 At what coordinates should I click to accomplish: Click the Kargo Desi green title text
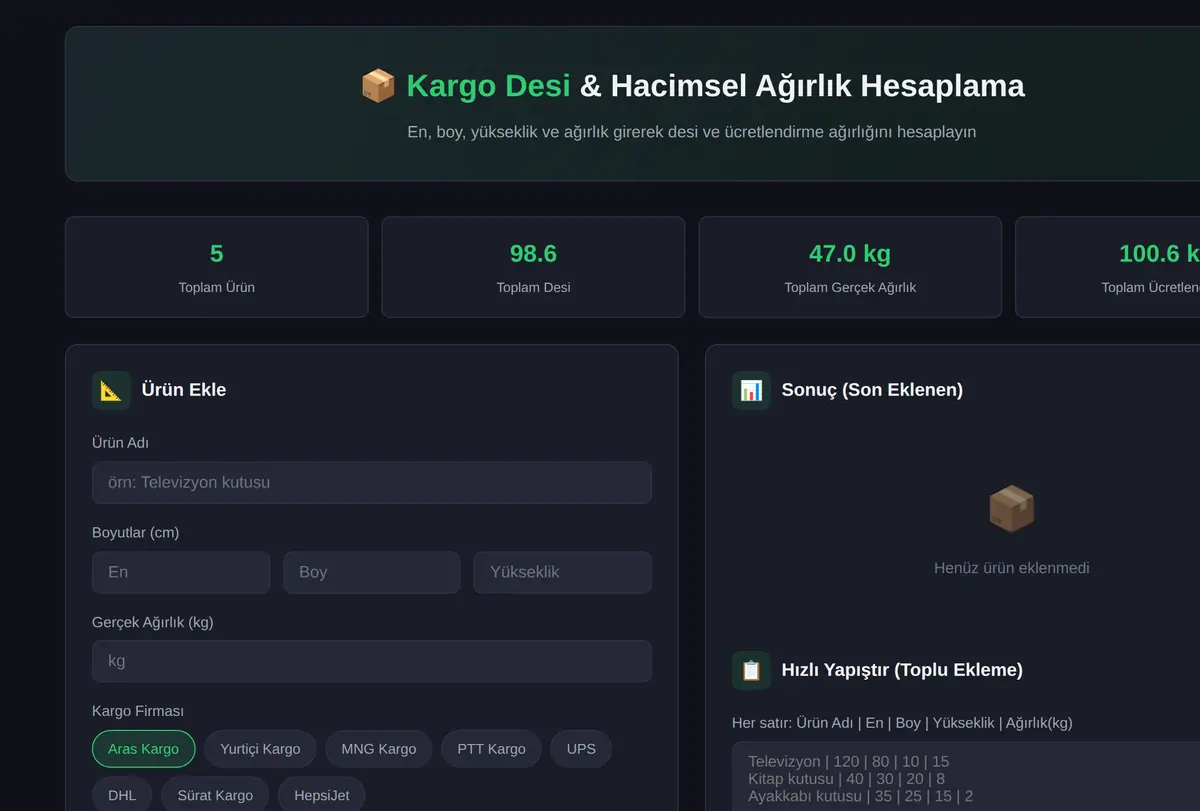pos(488,86)
